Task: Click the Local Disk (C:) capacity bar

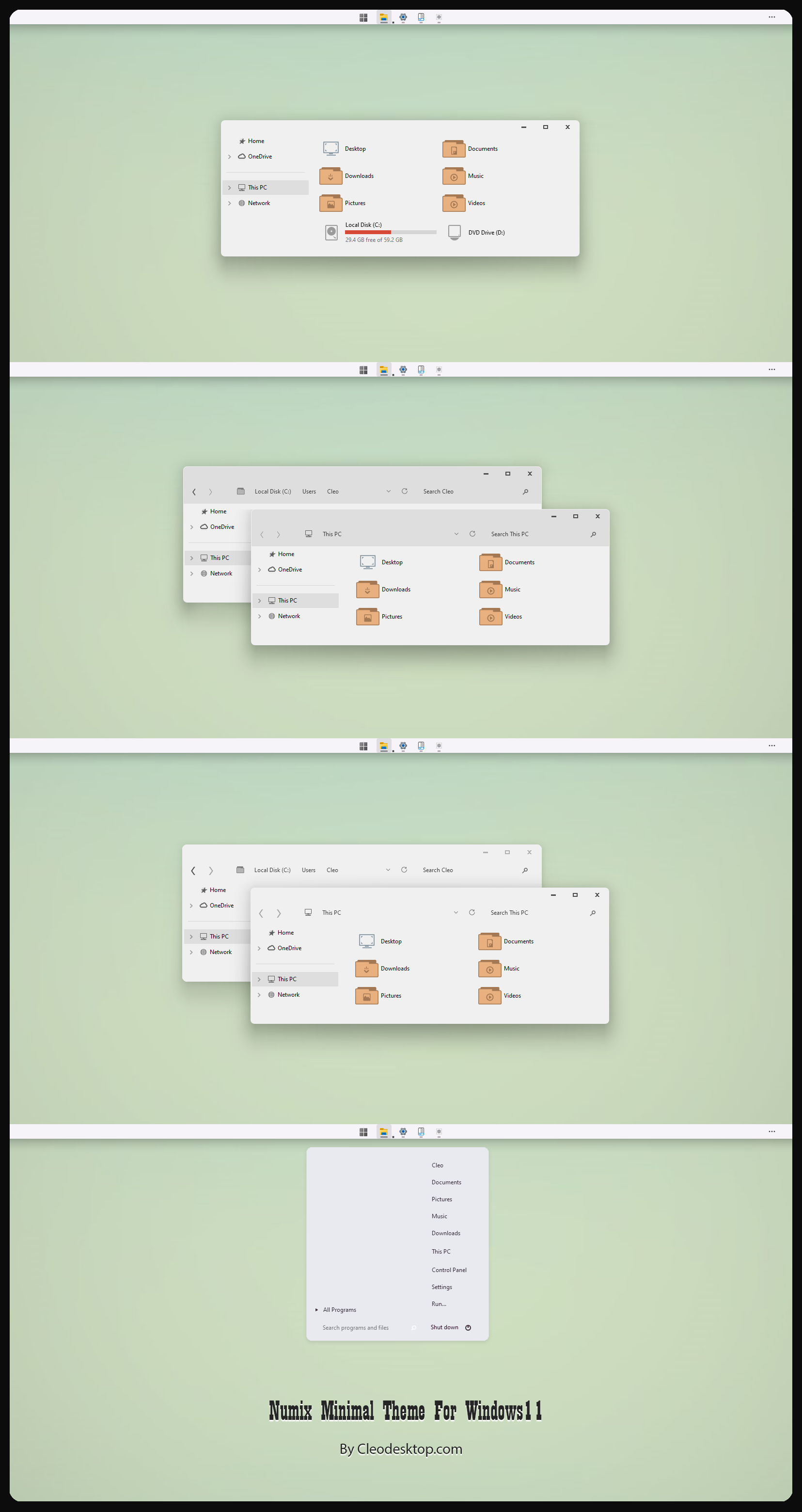Action: (389, 232)
